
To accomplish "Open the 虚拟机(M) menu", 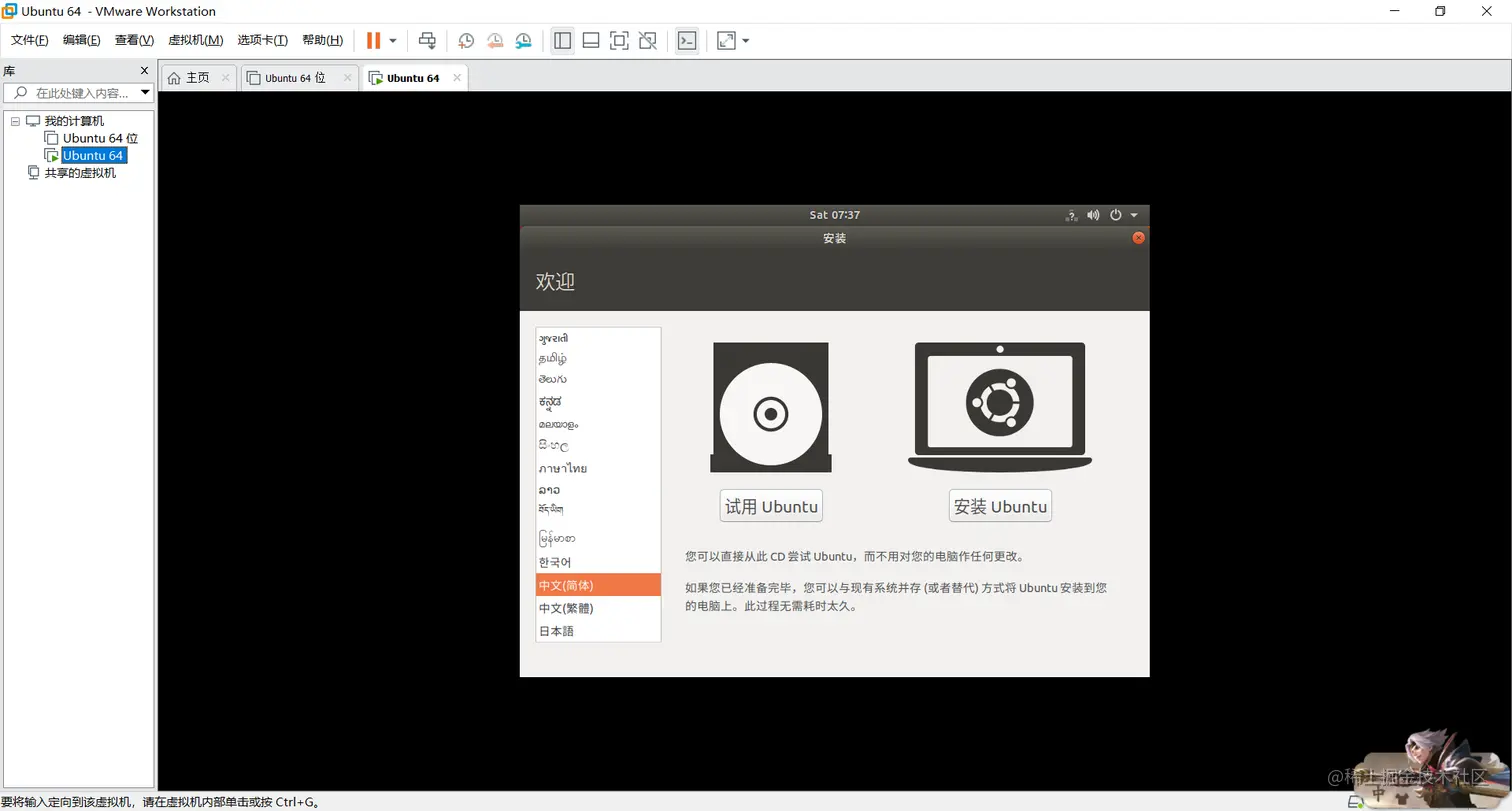I will tap(195, 40).
